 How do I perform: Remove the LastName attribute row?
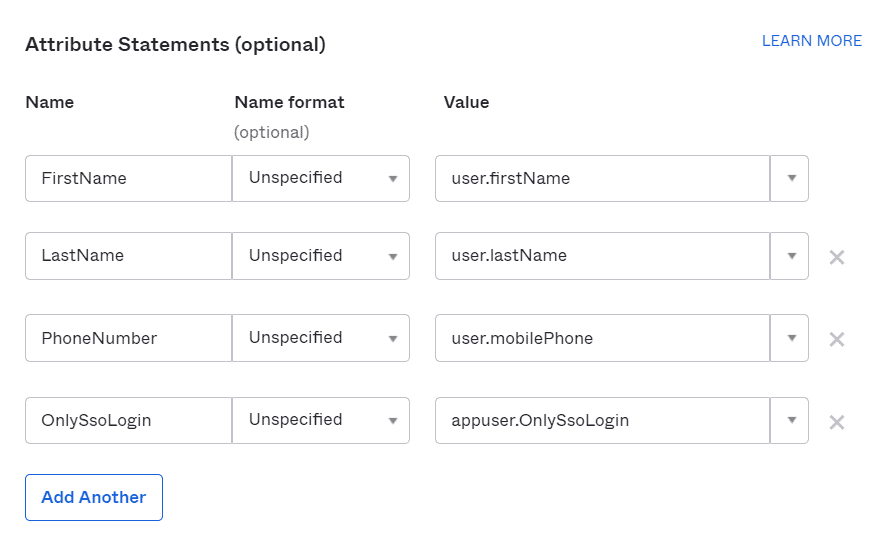click(x=837, y=257)
